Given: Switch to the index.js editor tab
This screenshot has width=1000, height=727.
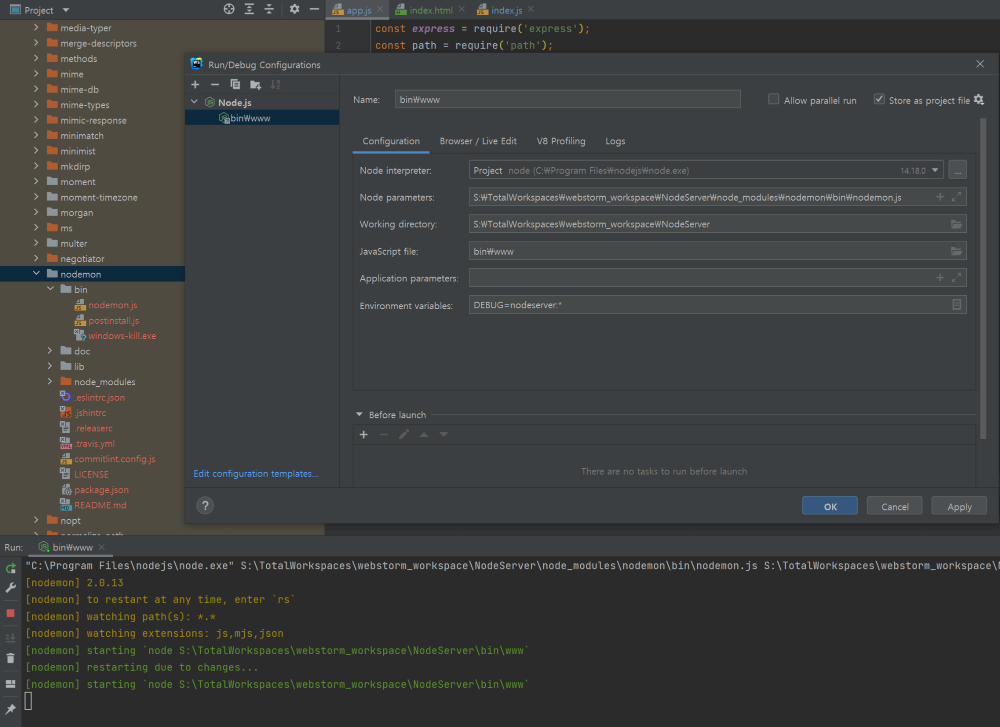Looking at the screenshot, I should coord(506,10).
